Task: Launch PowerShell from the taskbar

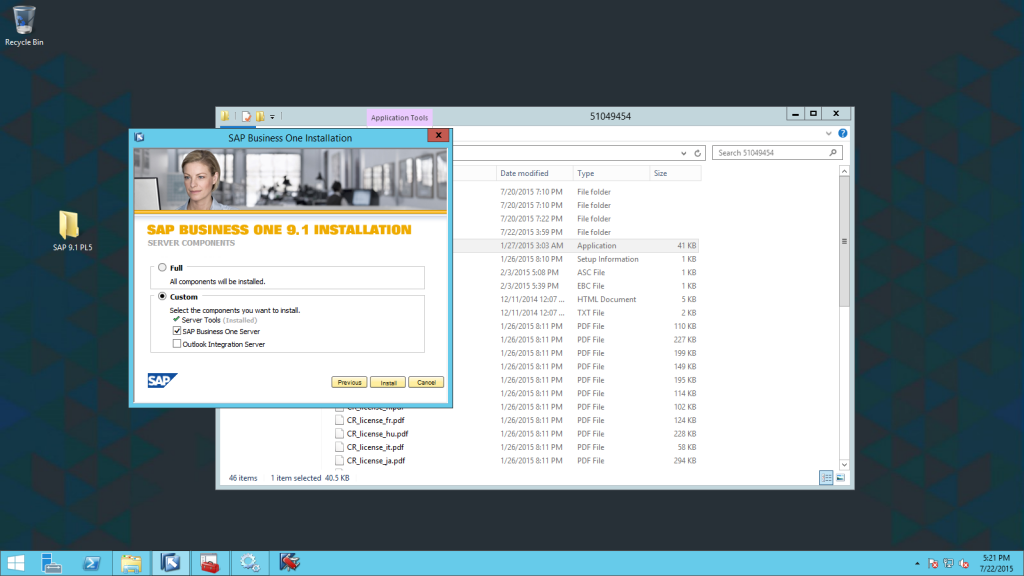Action: pos(91,563)
